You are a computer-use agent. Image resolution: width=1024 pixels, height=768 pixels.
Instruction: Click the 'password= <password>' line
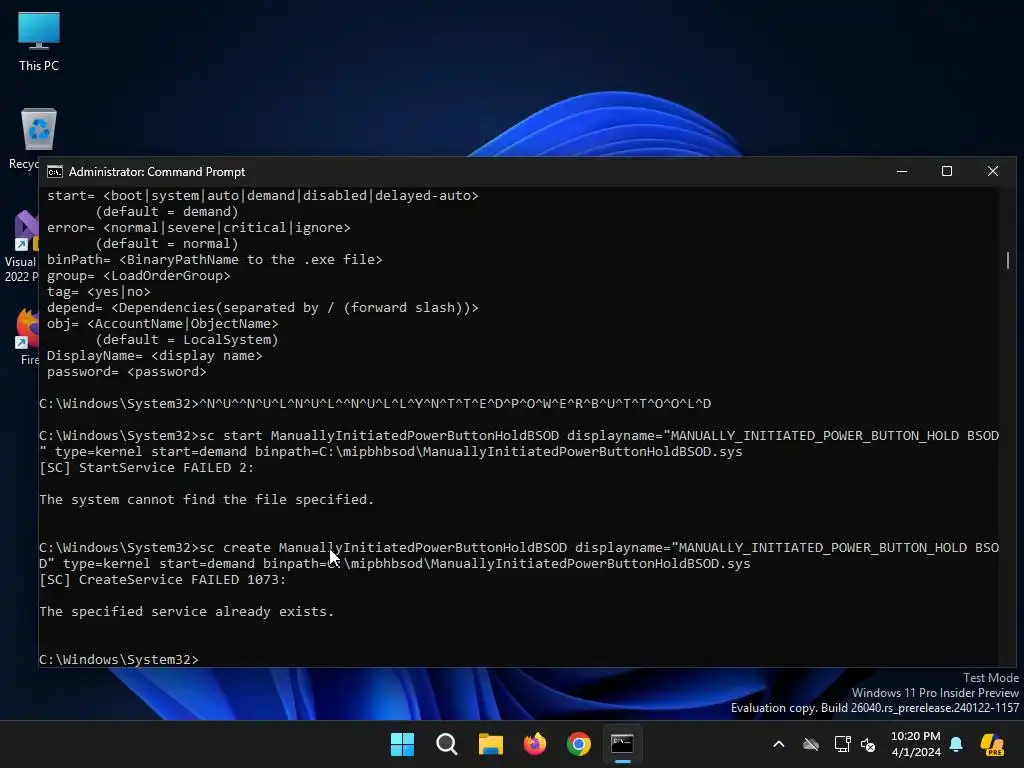pyautogui.click(x=126, y=372)
